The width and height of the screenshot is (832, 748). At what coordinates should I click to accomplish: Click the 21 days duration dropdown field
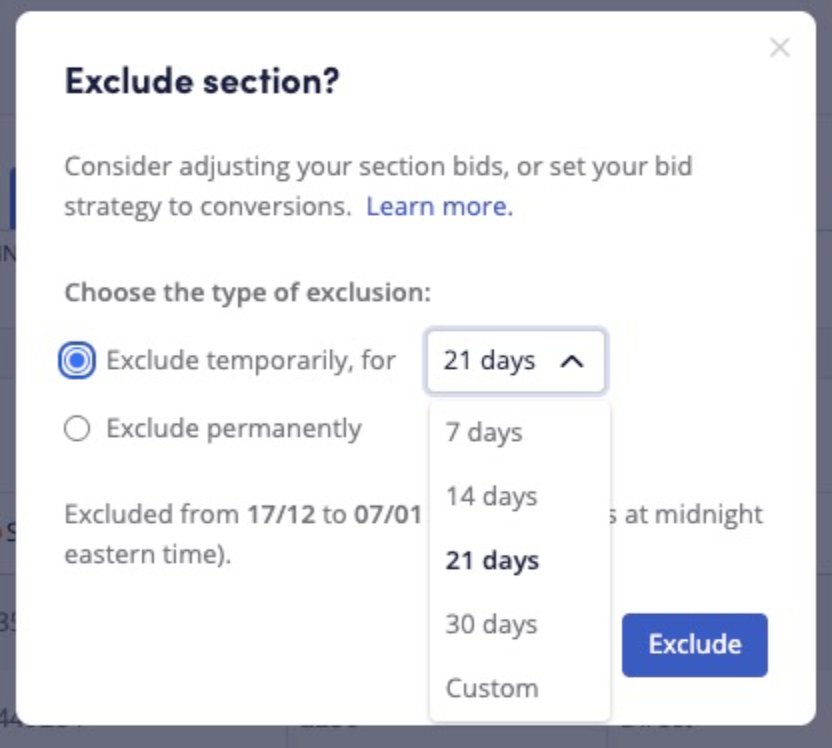tap(490, 361)
